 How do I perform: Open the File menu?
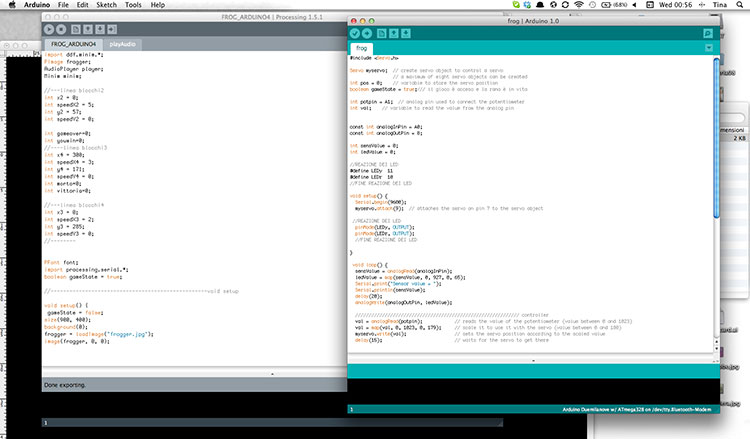(x=63, y=5)
